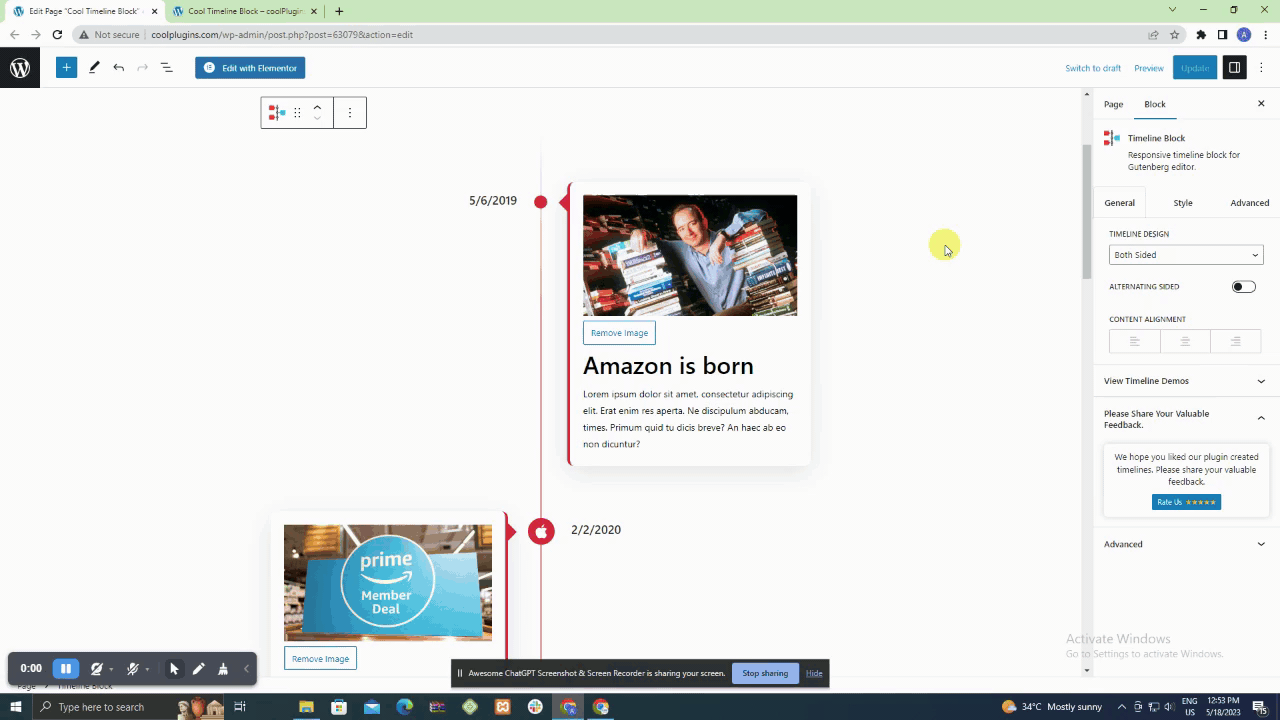Click the block drag handle dots
Image resolution: width=1280 pixels, height=720 pixels.
coord(297,113)
